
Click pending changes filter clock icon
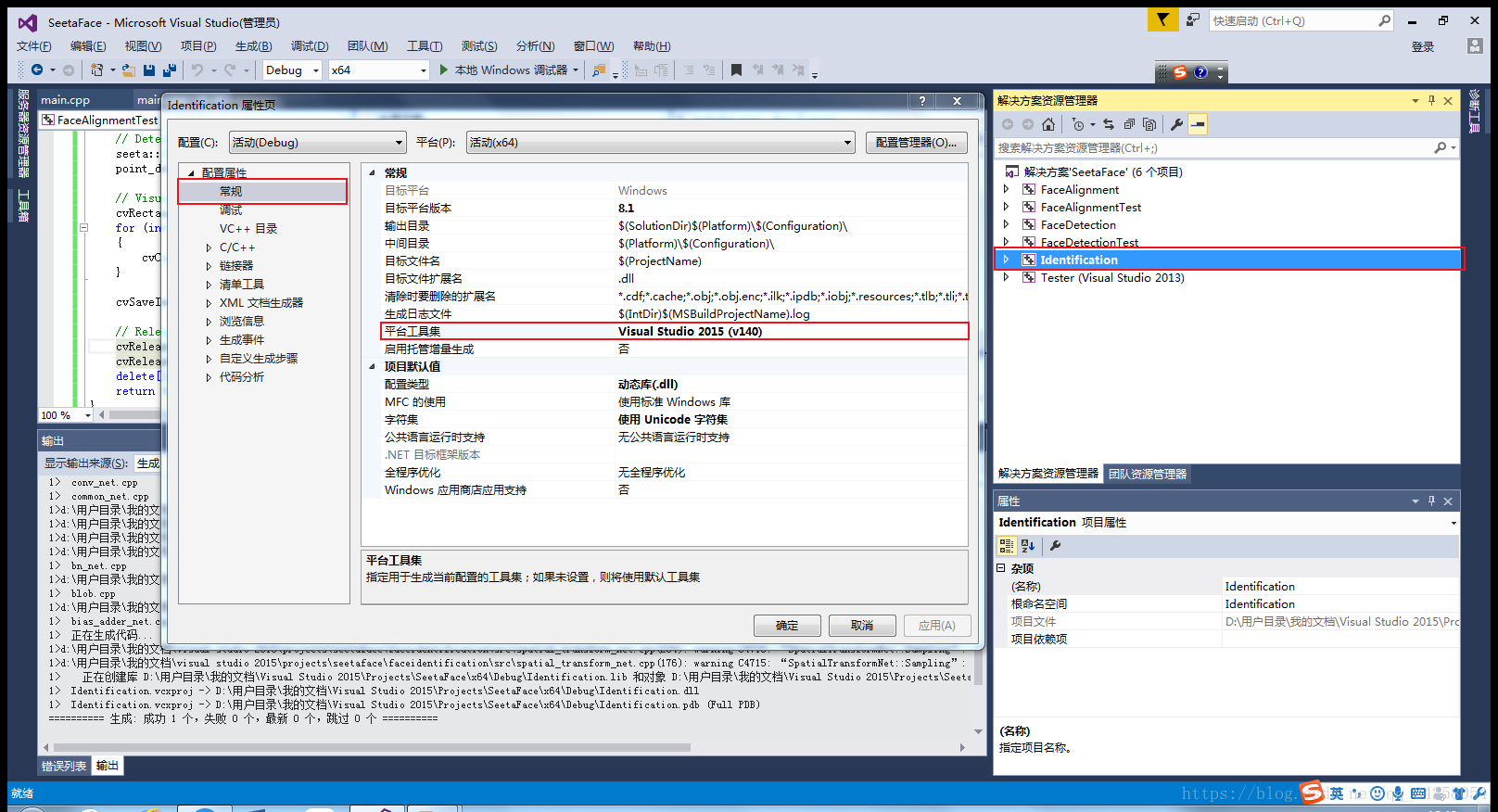click(1077, 124)
